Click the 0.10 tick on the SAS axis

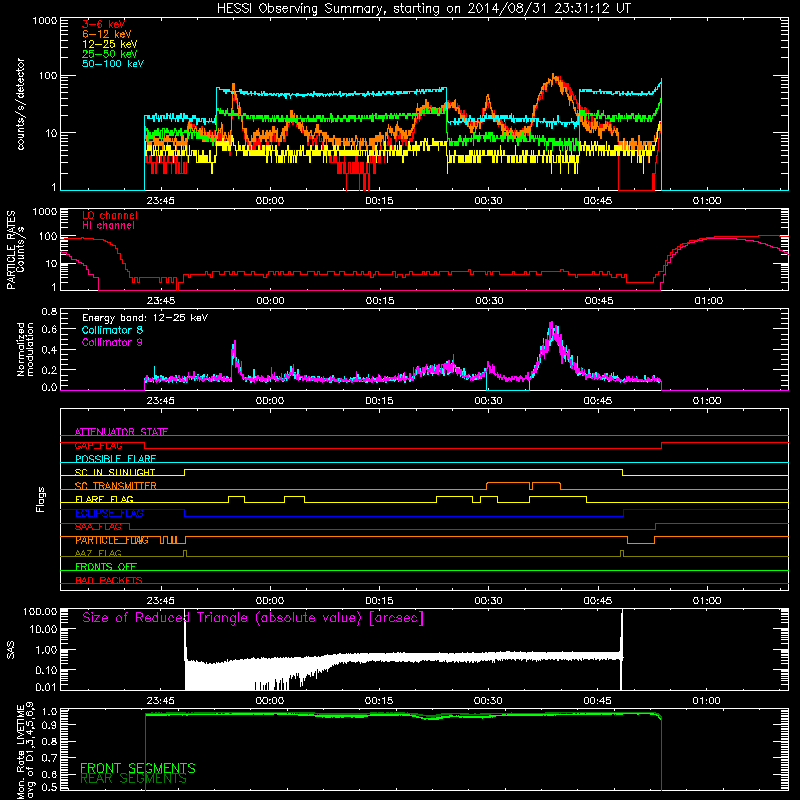[x=45, y=670]
